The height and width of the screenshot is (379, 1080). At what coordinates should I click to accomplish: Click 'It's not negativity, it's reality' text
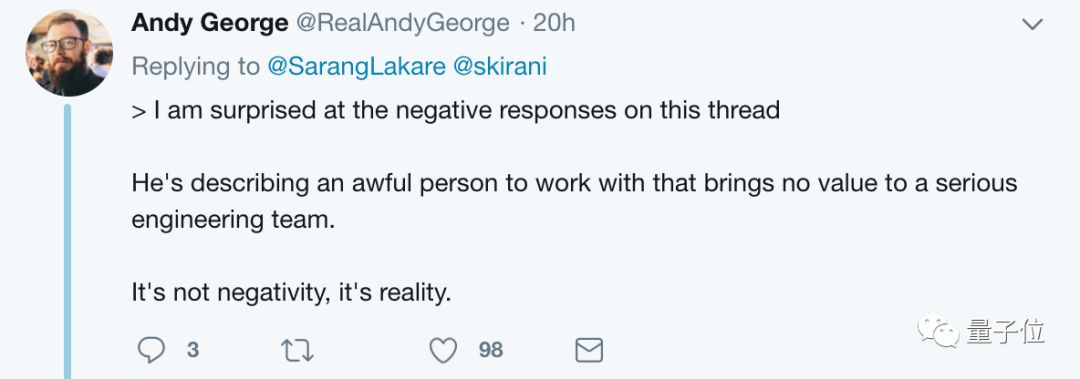291,294
